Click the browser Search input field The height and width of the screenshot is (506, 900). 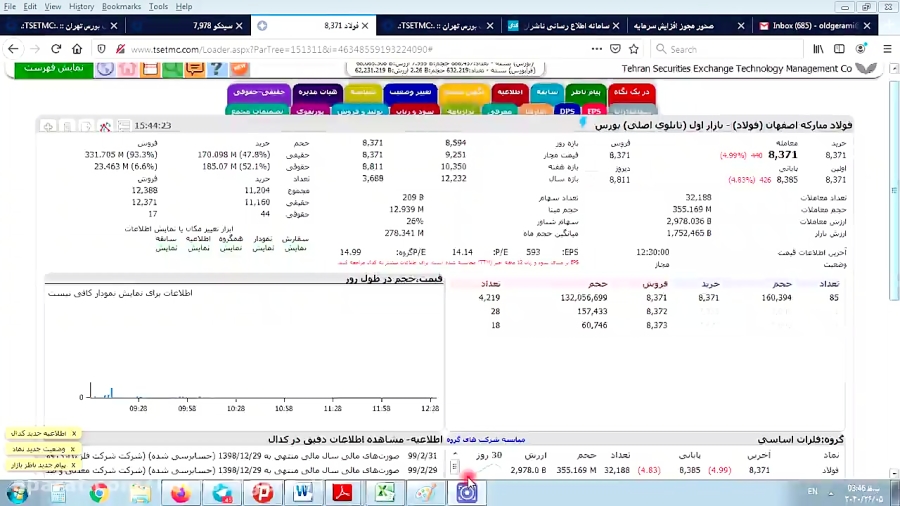click(720, 48)
